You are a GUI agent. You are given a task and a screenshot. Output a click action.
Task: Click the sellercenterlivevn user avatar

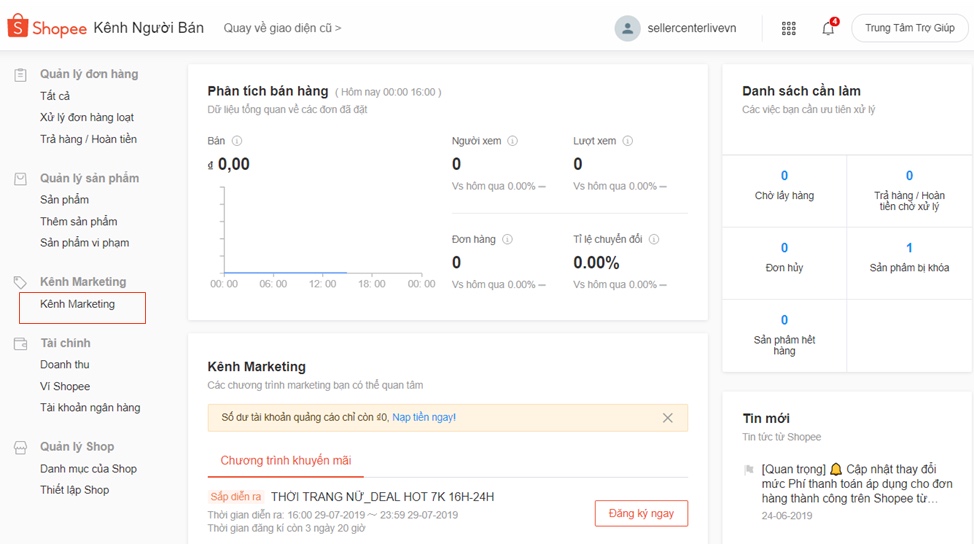click(x=627, y=28)
